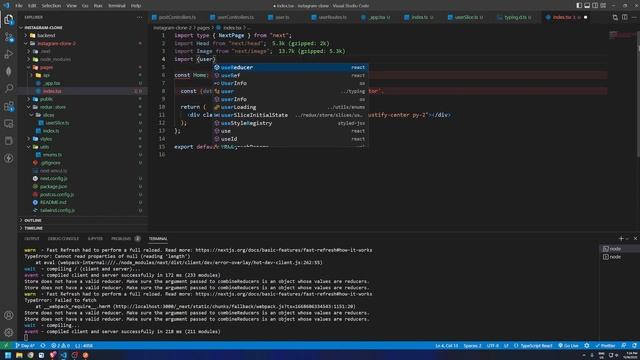Viewport: 640px width, 360px height.
Task: Open notifications bell in status bar
Action: point(634,346)
